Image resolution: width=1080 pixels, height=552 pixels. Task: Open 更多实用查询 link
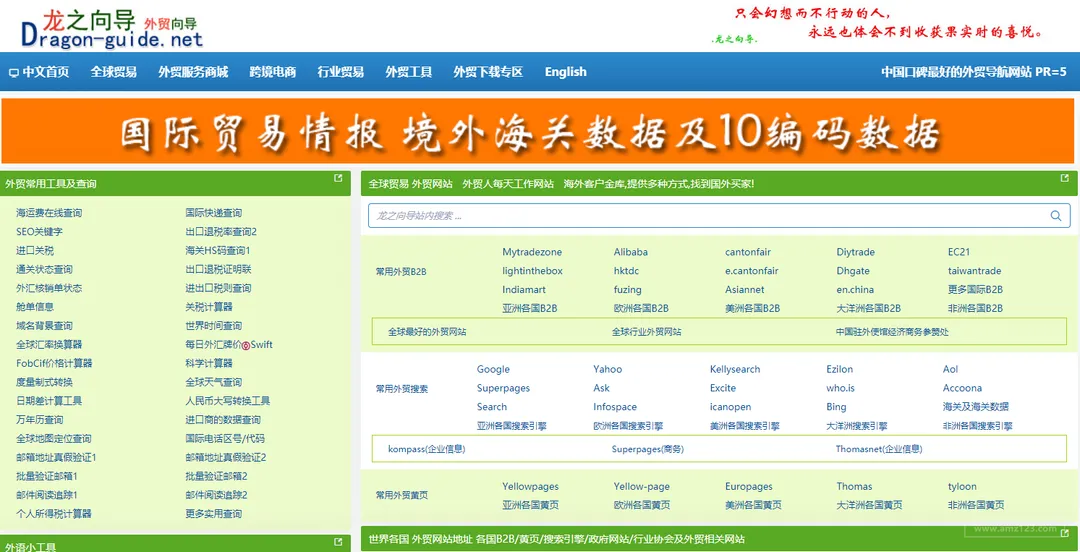click(214, 513)
